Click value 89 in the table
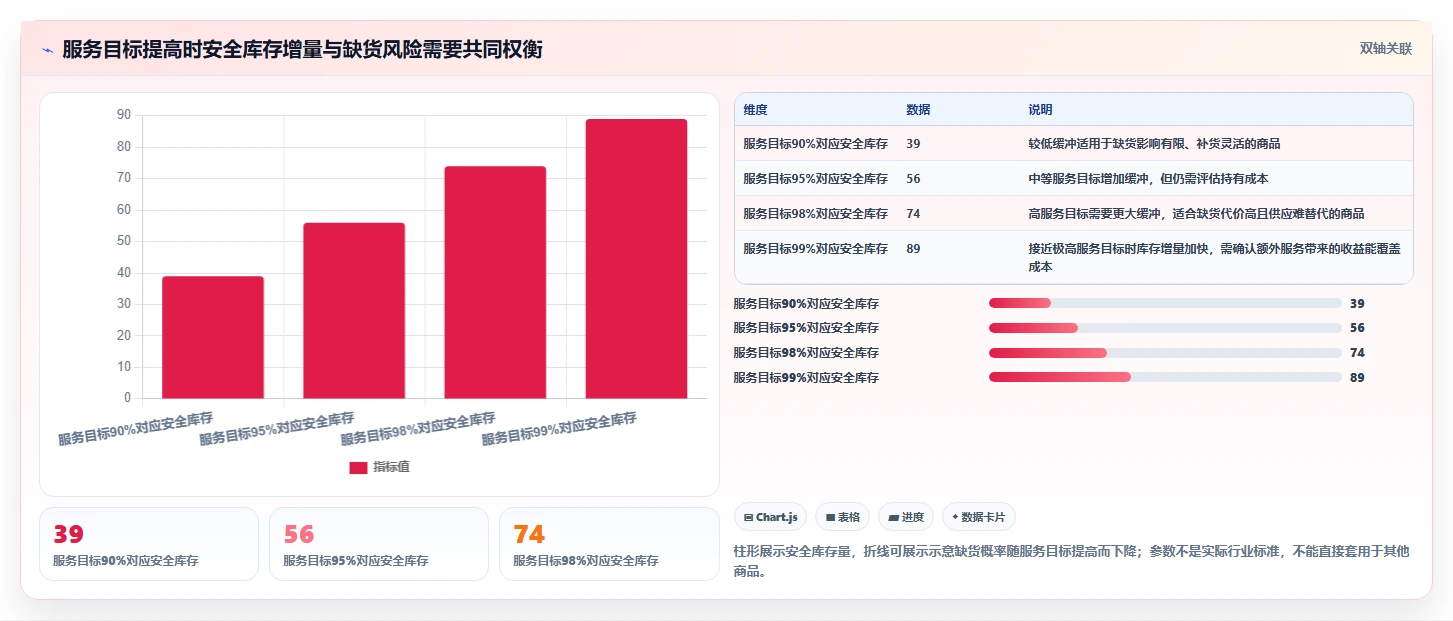Image resolution: width=1453 pixels, height=621 pixels. point(913,249)
